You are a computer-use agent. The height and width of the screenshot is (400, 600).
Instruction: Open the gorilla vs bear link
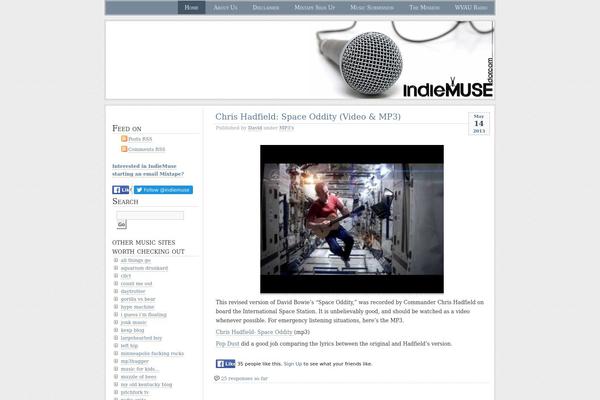tap(138, 299)
